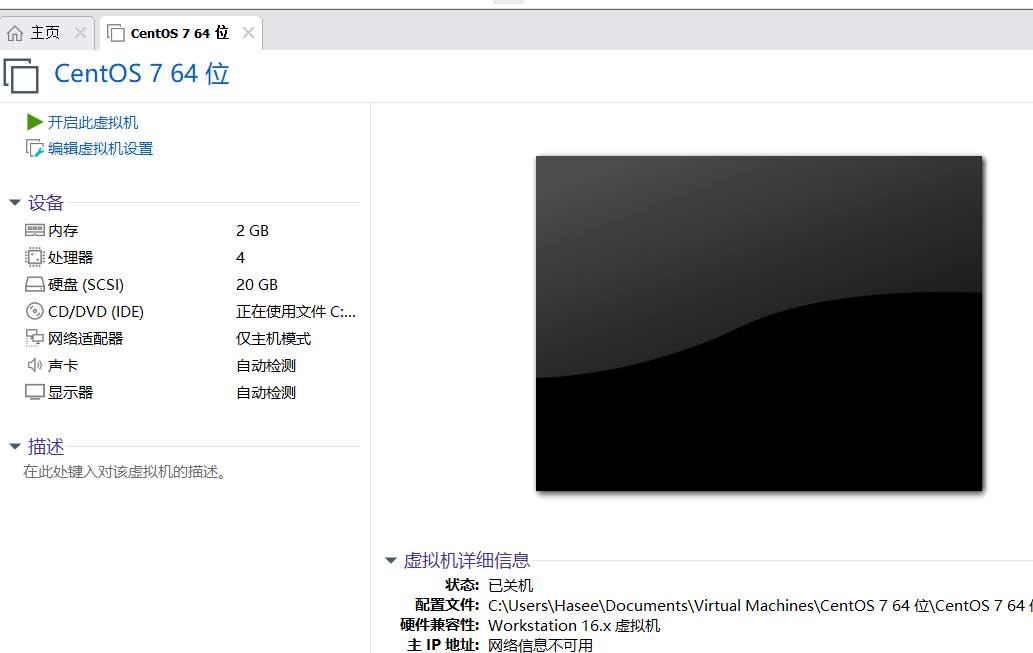Screen dimensions: 1033x653
Task: Collapse the 设备 section
Action: 14,202
